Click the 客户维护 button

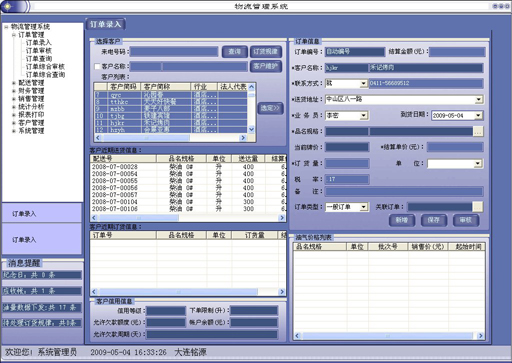click(x=266, y=66)
